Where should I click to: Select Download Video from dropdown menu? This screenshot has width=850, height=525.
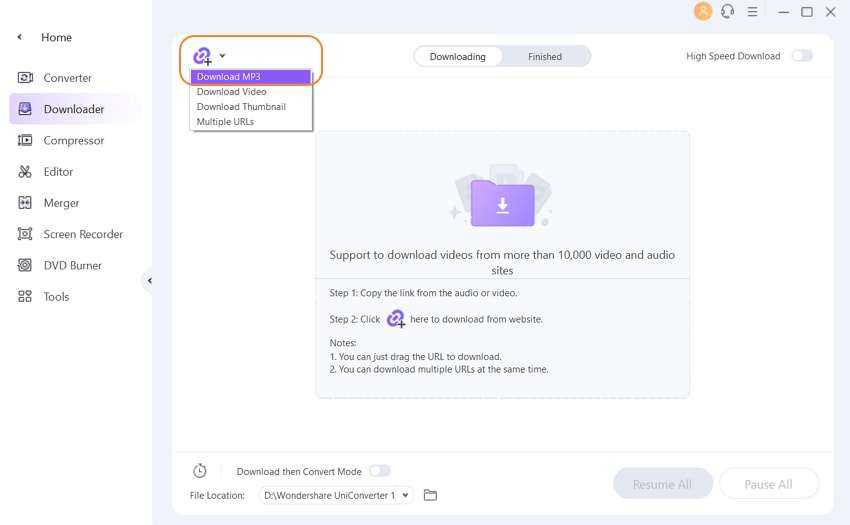(x=231, y=92)
